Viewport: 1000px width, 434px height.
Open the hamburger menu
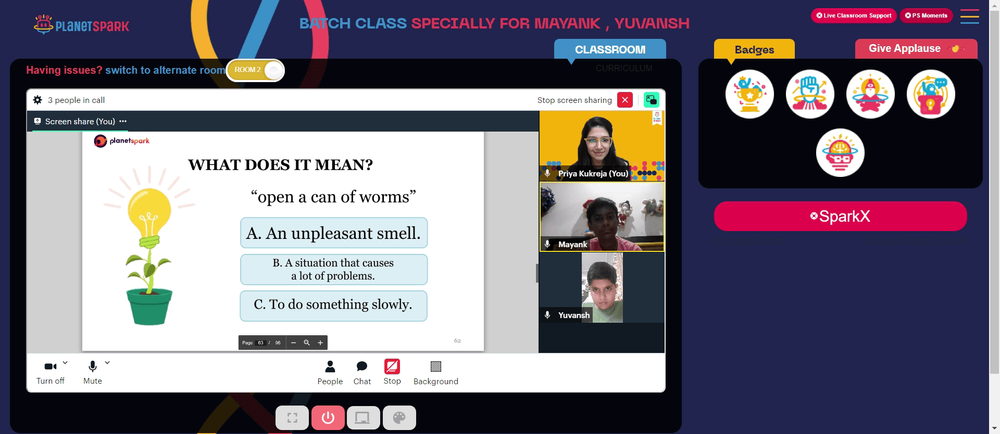(x=969, y=16)
